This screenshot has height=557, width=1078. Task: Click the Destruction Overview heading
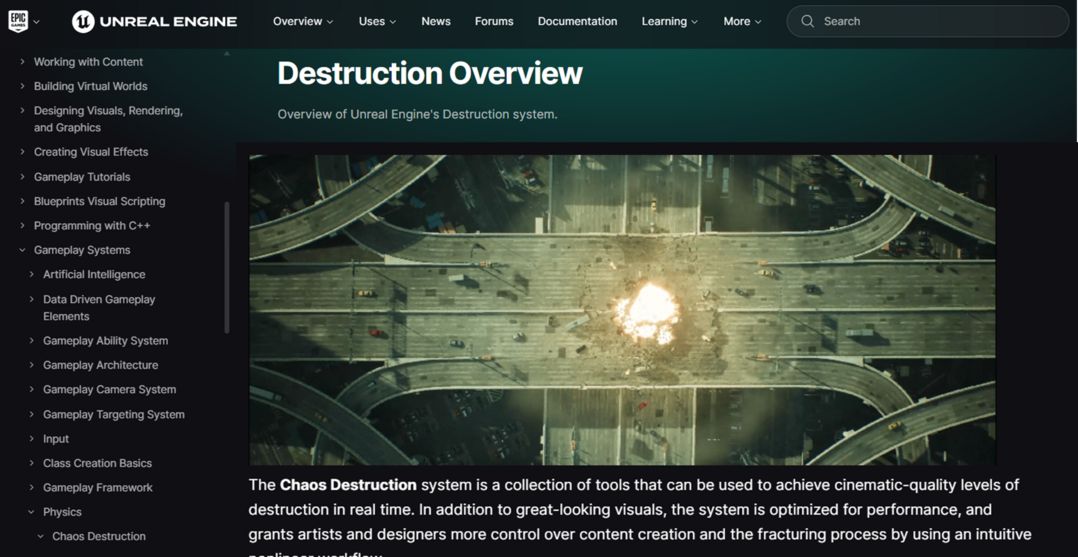coord(430,74)
